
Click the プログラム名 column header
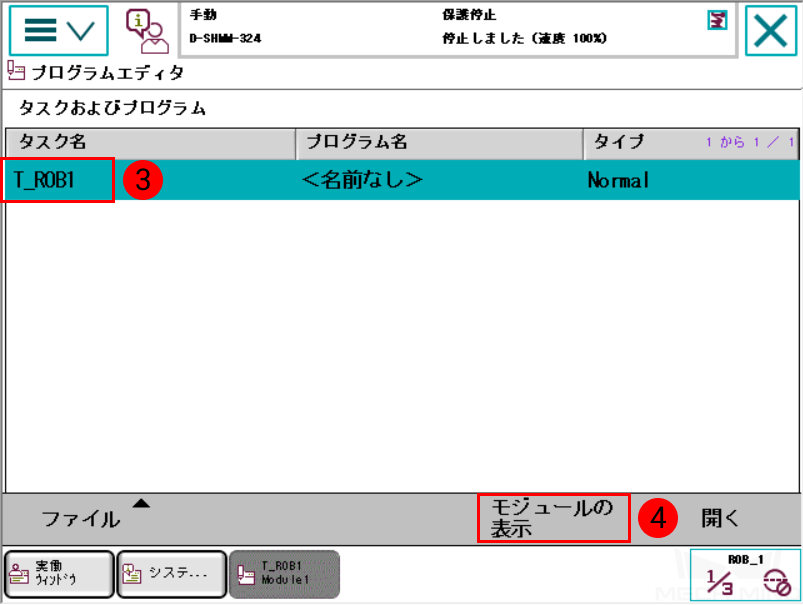439,143
